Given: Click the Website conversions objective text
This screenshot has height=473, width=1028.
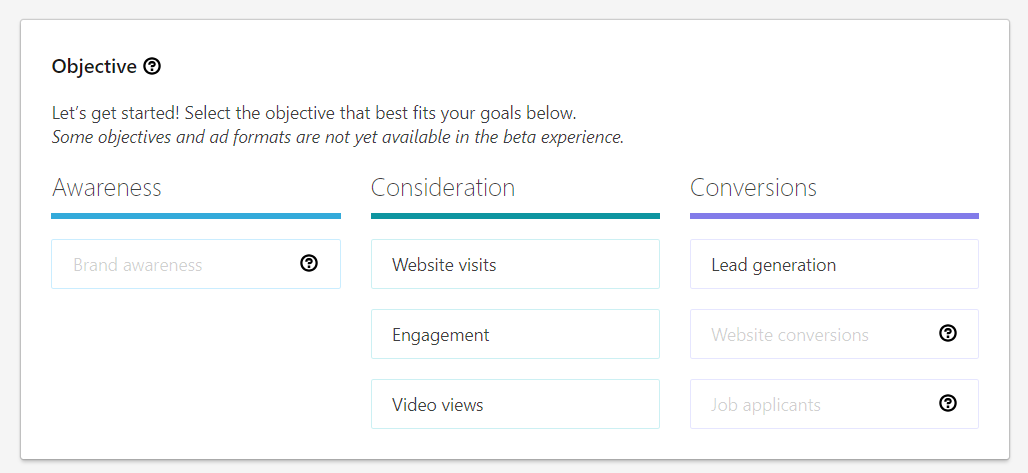Looking at the screenshot, I should tap(790, 335).
